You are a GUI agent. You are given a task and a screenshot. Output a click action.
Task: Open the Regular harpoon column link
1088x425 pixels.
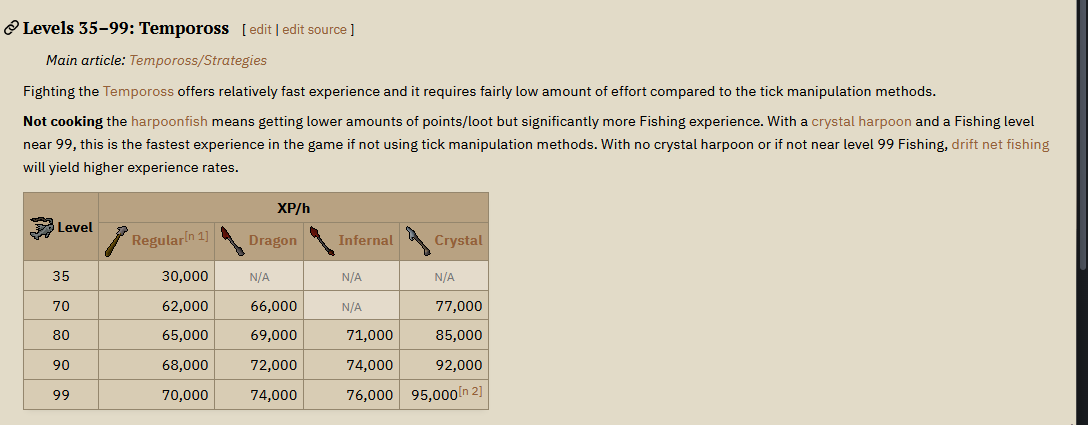(x=158, y=240)
